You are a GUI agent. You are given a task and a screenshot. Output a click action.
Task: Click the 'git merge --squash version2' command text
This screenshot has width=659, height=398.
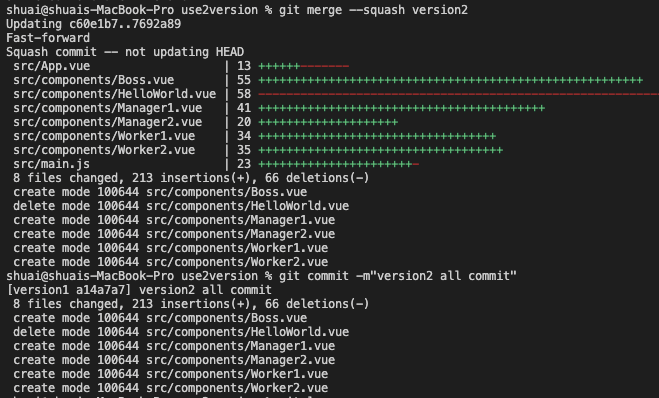point(373,10)
